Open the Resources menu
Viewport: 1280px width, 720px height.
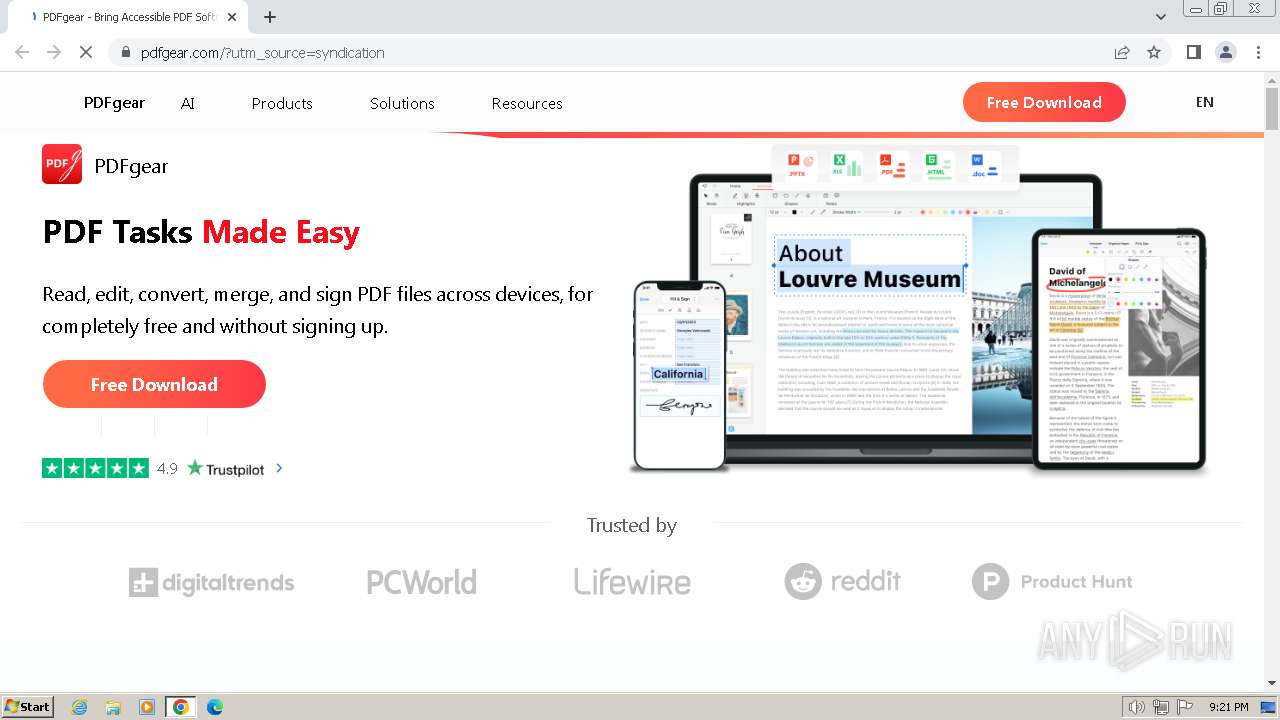pos(527,103)
